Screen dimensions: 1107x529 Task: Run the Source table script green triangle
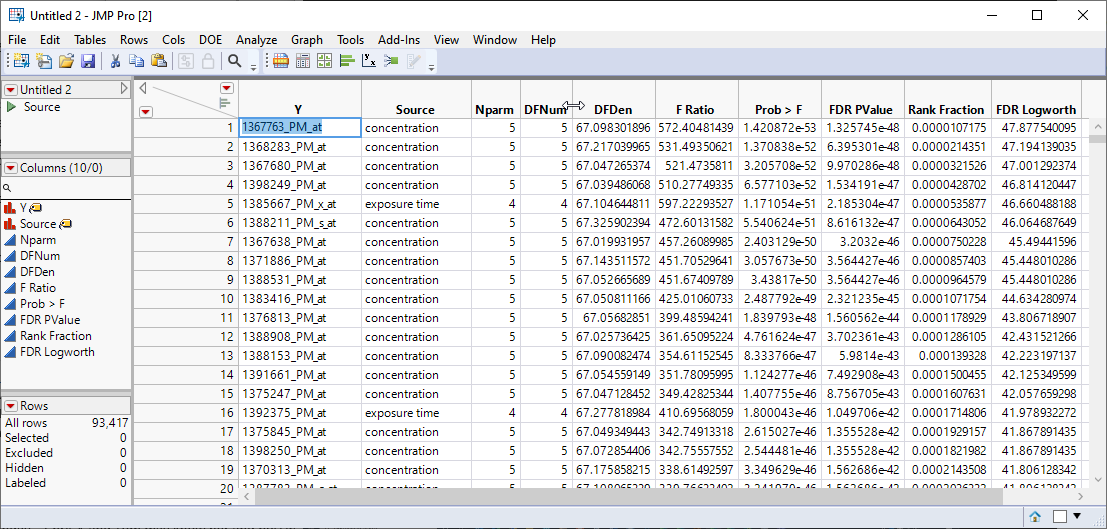point(11,107)
